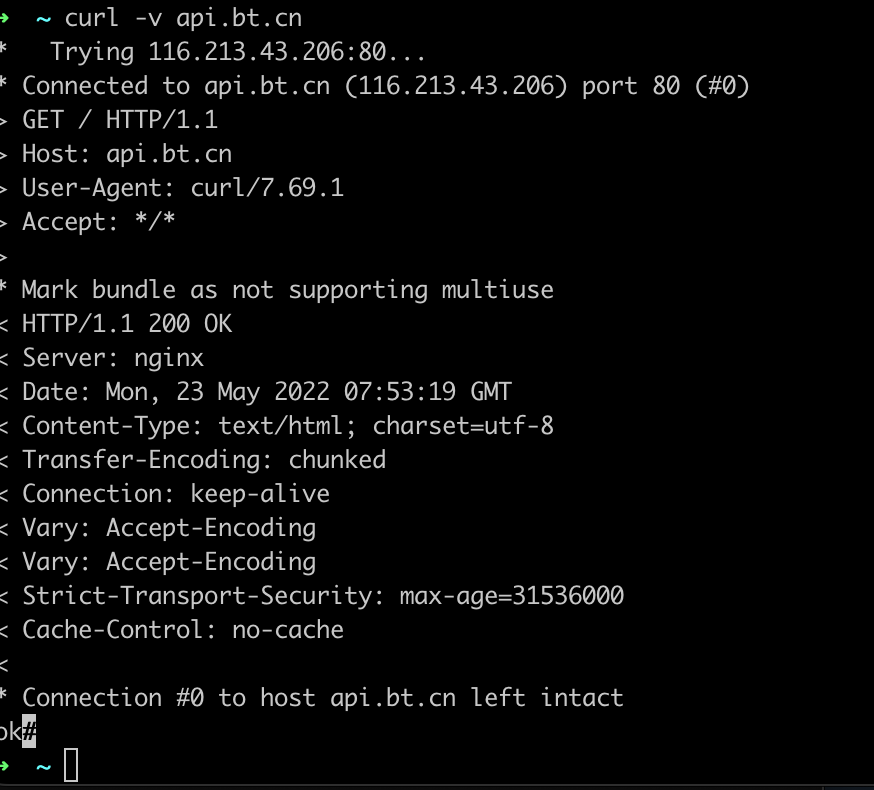
Task: Click the Server: nginx response header
Action: pyautogui.click(x=113, y=358)
